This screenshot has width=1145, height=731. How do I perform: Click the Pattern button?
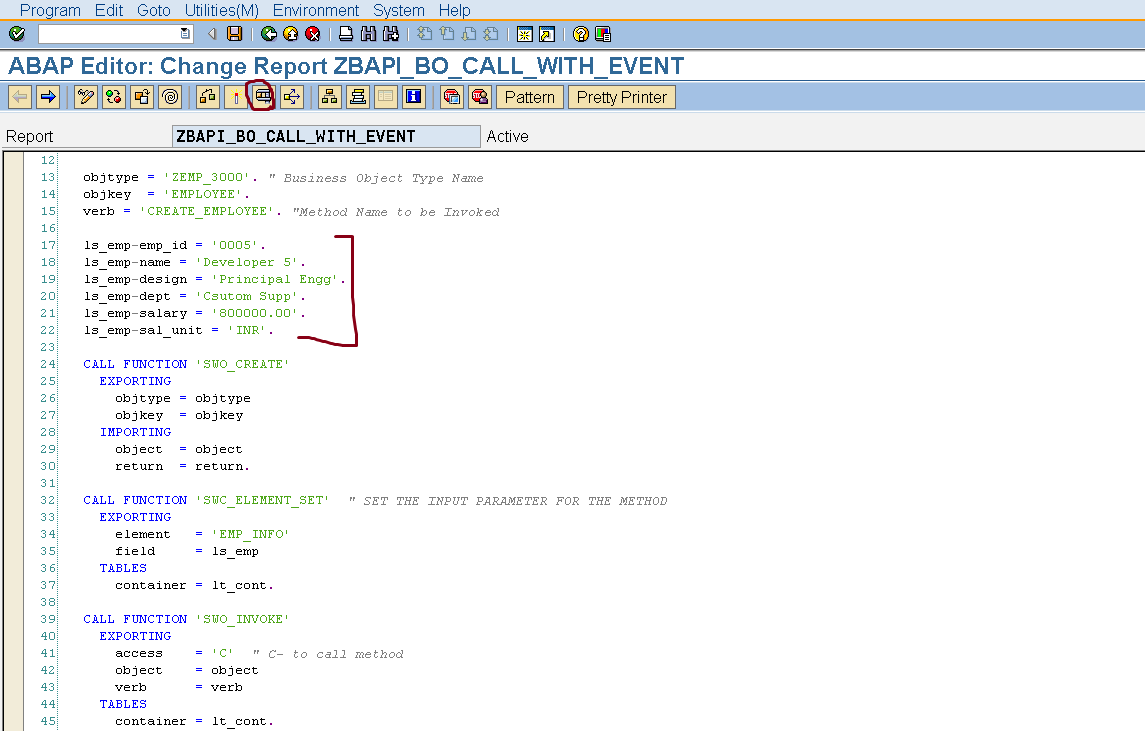tap(530, 97)
